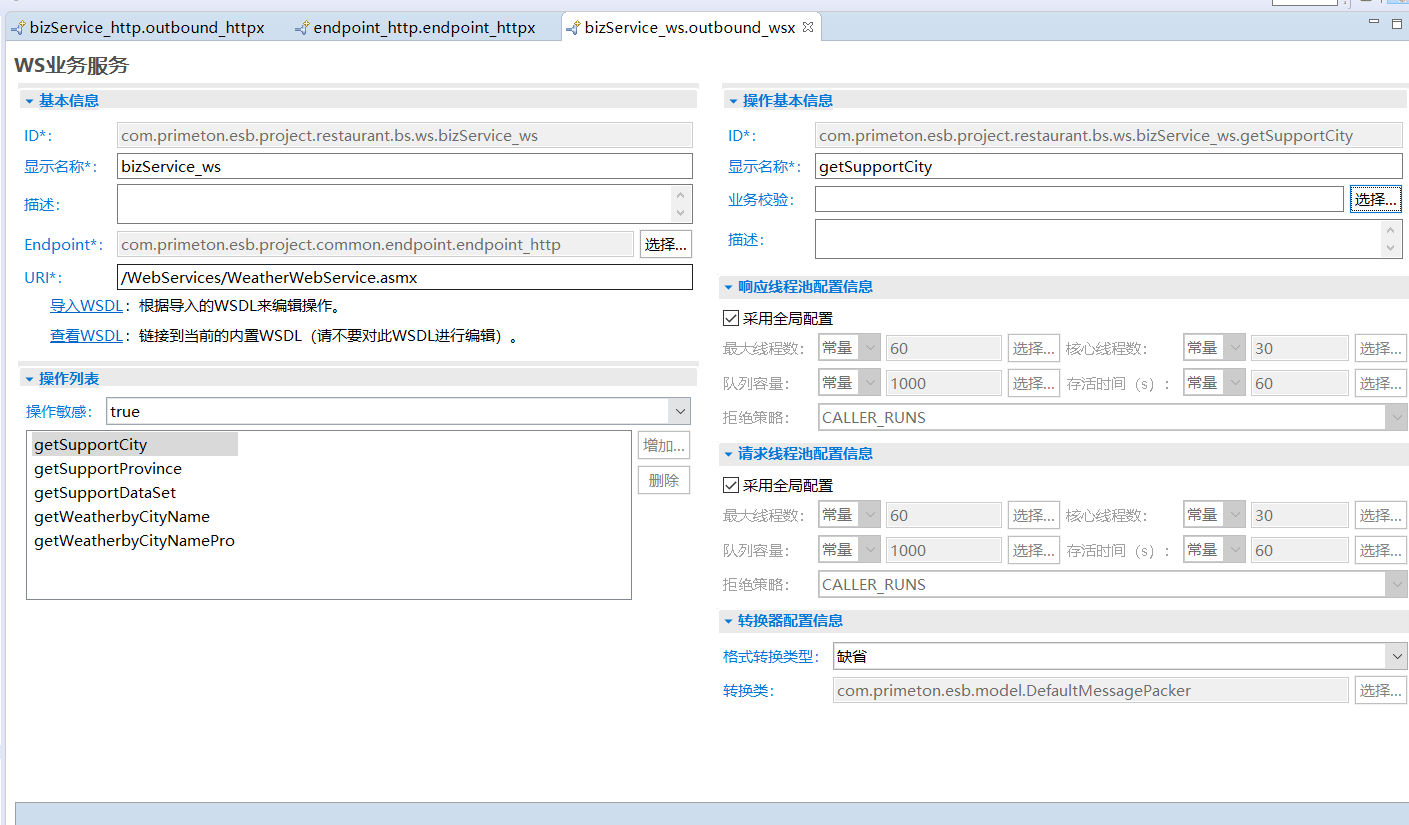This screenshot has height=825, width=1409.
Task: Click the endpoint_http.endpoint_httpx tab icon
Action: [x=302, y=28]
